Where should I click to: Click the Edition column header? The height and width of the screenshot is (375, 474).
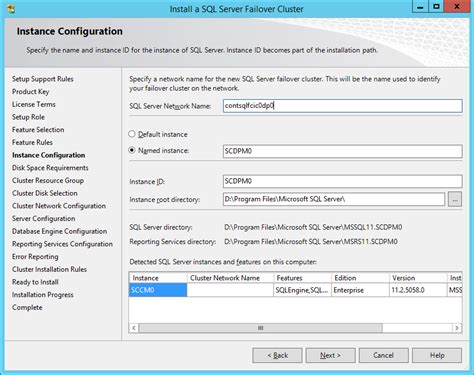click(360, 278)
